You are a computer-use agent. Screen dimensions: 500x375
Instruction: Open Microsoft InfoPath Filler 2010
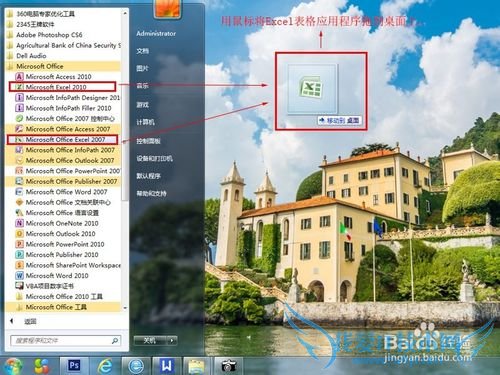[x=63, y=108]
